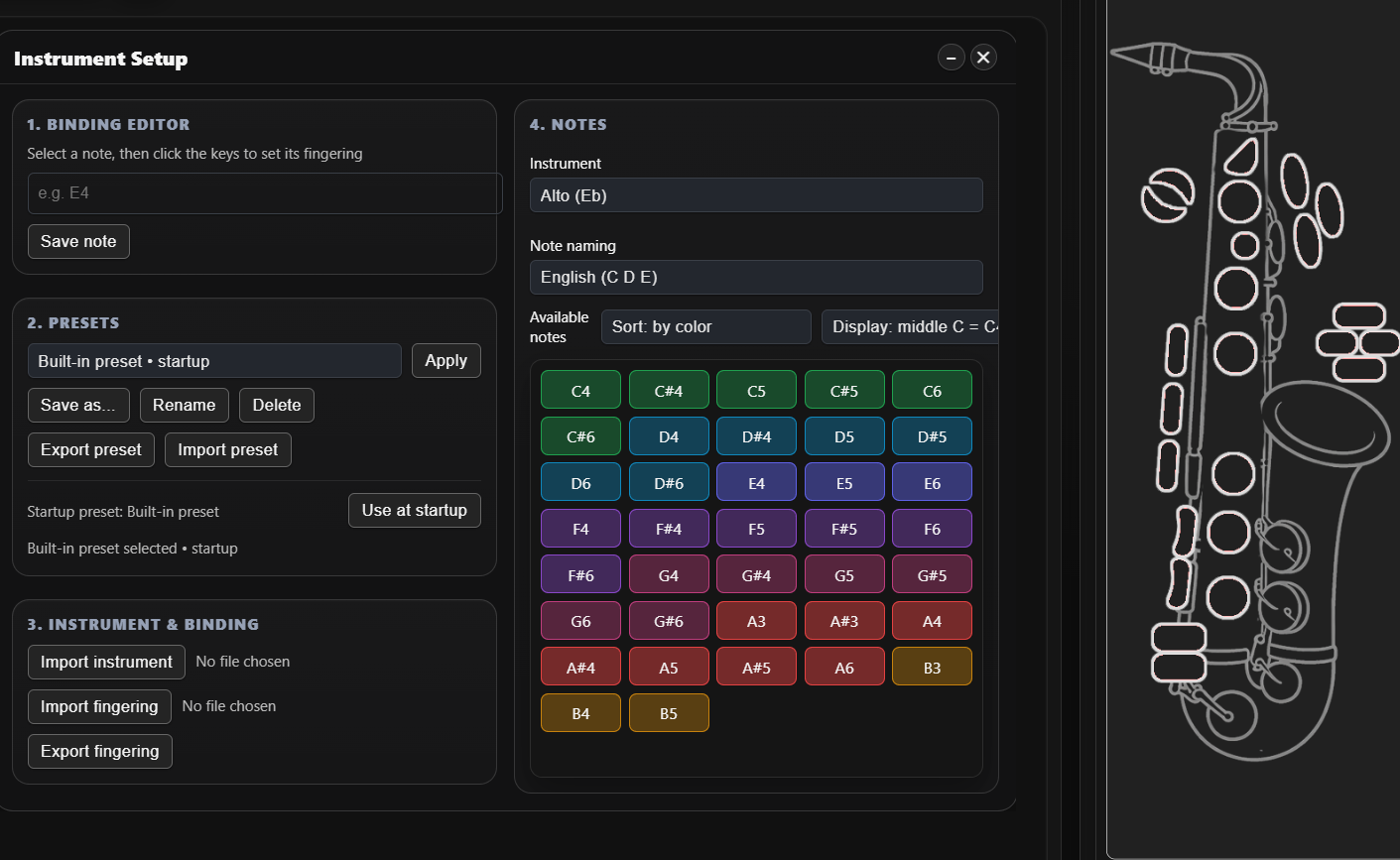The image size is (1400, 860).
Task: Open the Sort: by color dropdown
Action: point(705,327)
